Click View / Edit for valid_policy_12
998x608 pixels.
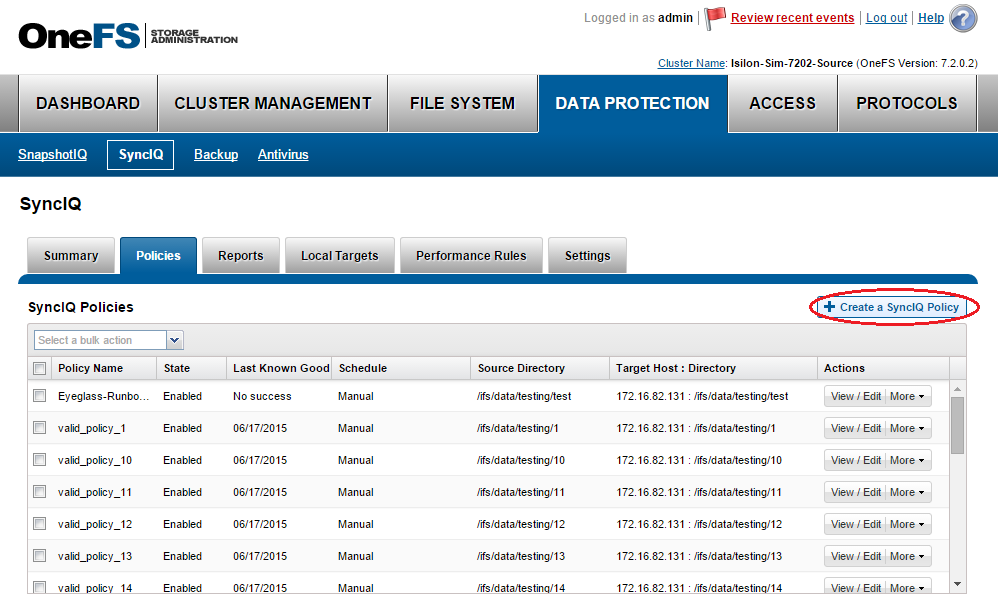855,524
